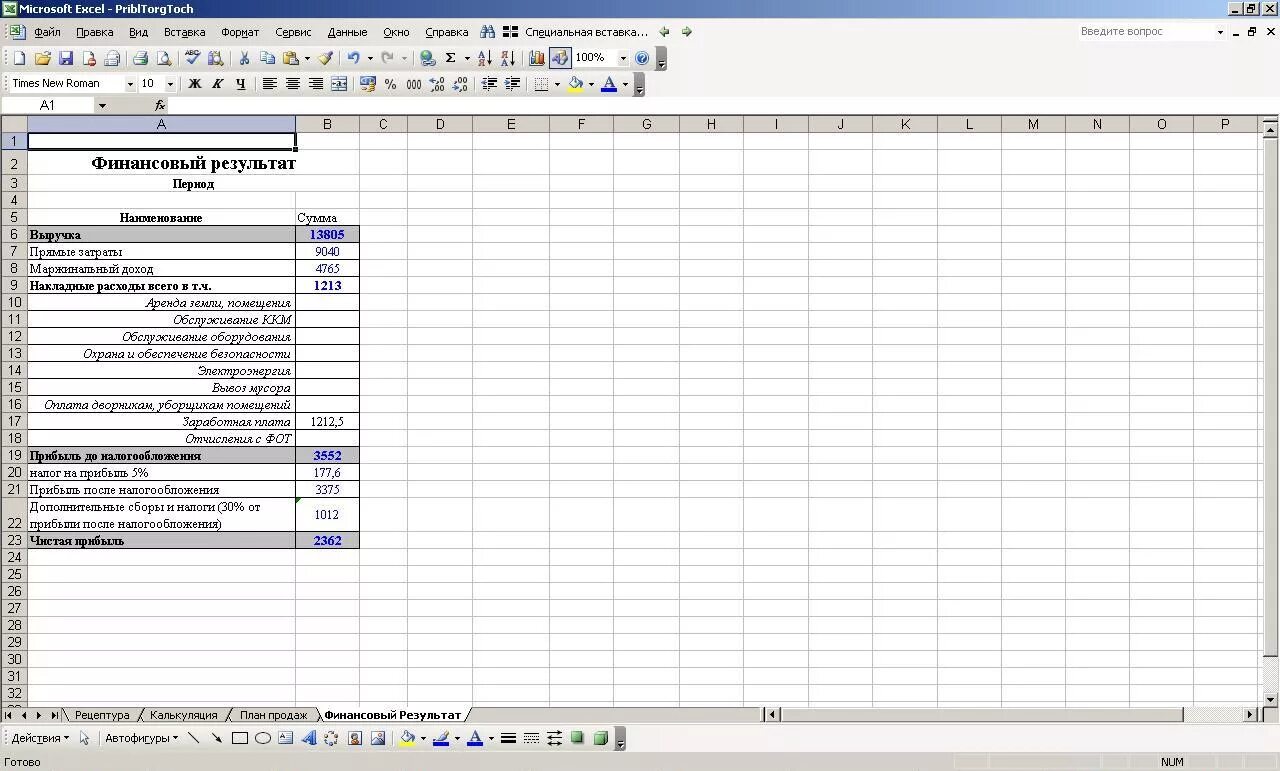Expand the undo history dropdown
Viewport: 1280px width, 771px height.
tap(370, 58)
